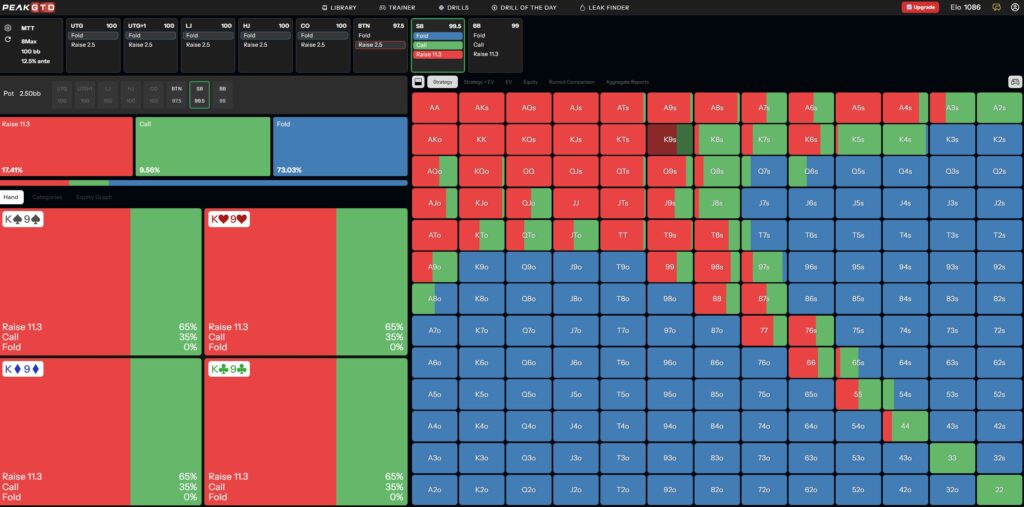
Task: Click the red Upgrade button
Action: click(x=920, y=7)
